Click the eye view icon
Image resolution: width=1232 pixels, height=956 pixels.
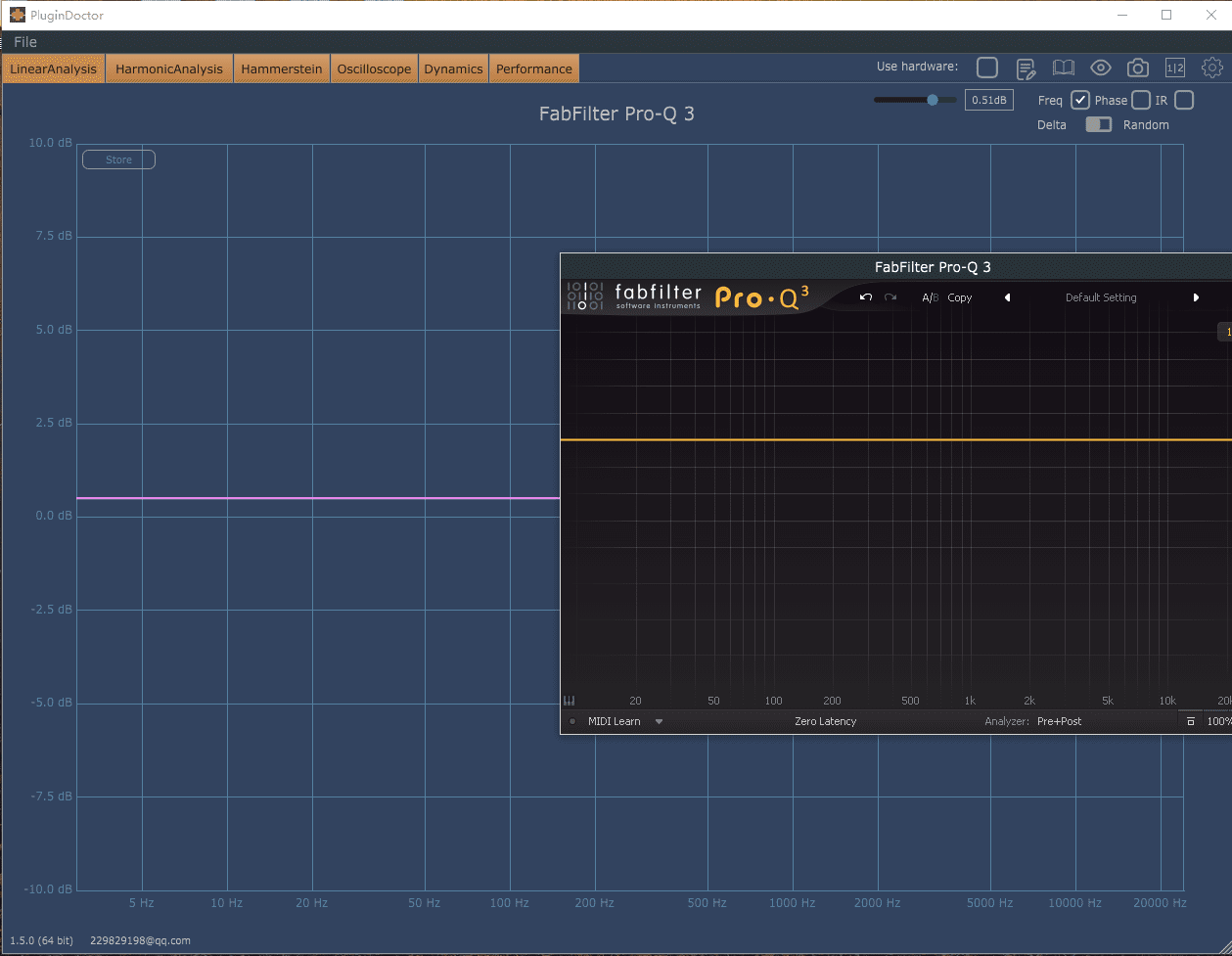[1101, 68]
